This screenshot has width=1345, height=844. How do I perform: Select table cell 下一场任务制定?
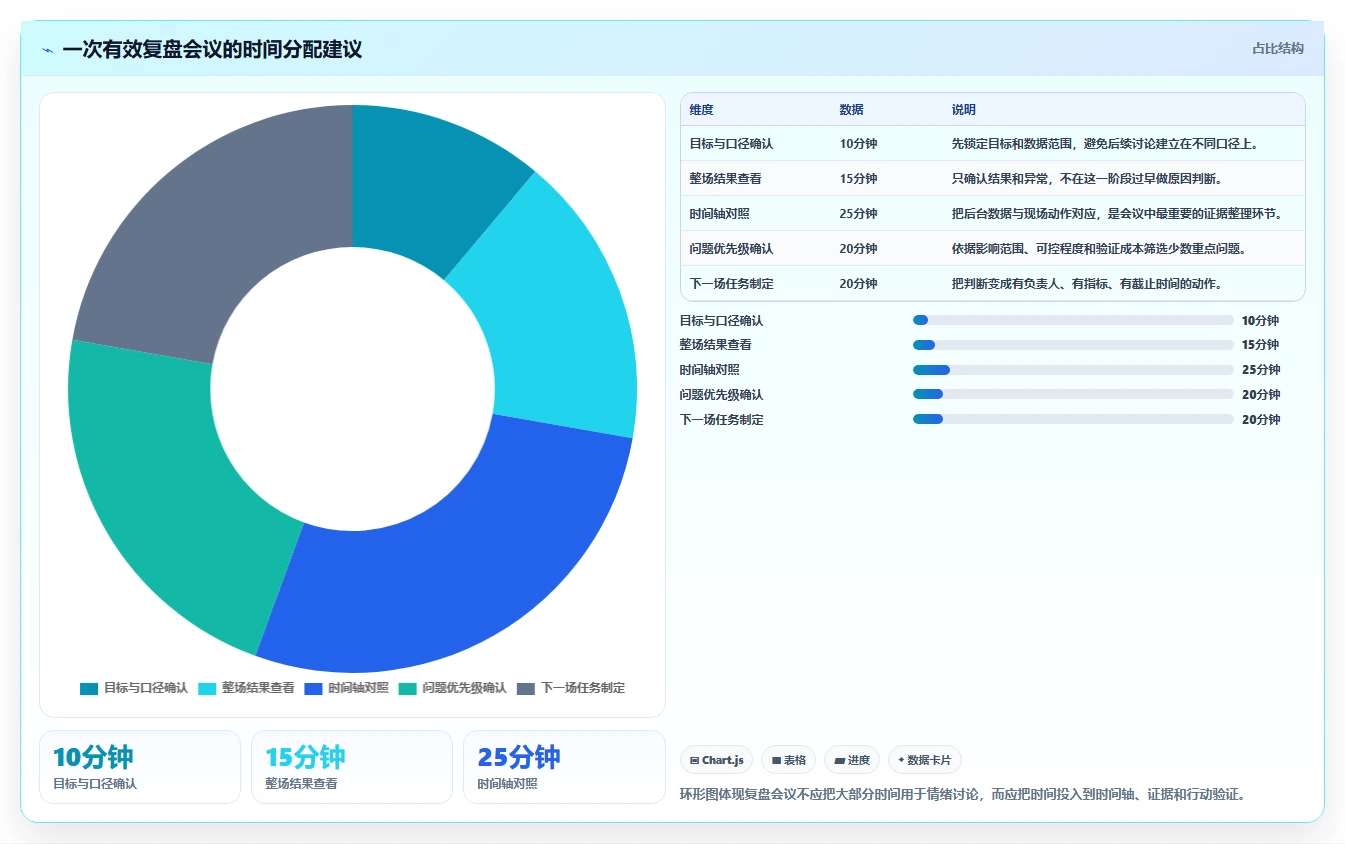731,284
